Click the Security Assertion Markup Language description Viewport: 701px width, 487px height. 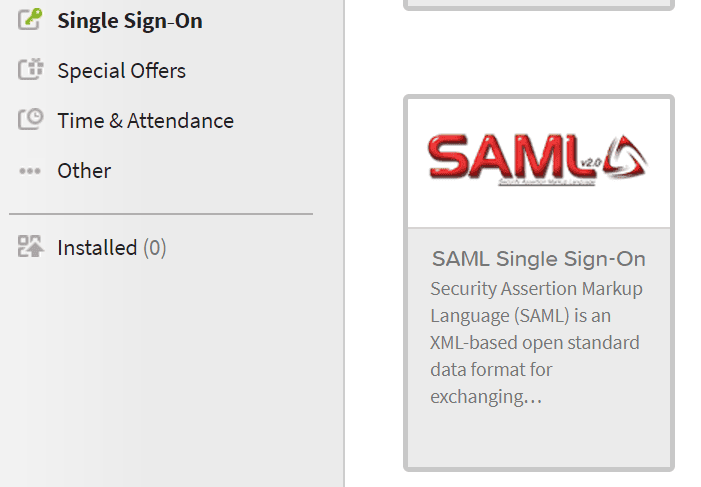(536, 343)
